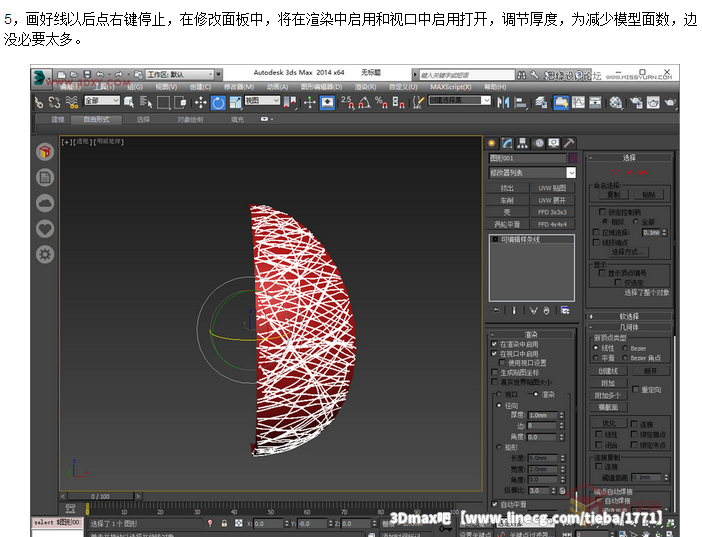This screenshot has height=537, width=702.
Task: Open the Create command panel tab
Action: (x=493, y=143)
